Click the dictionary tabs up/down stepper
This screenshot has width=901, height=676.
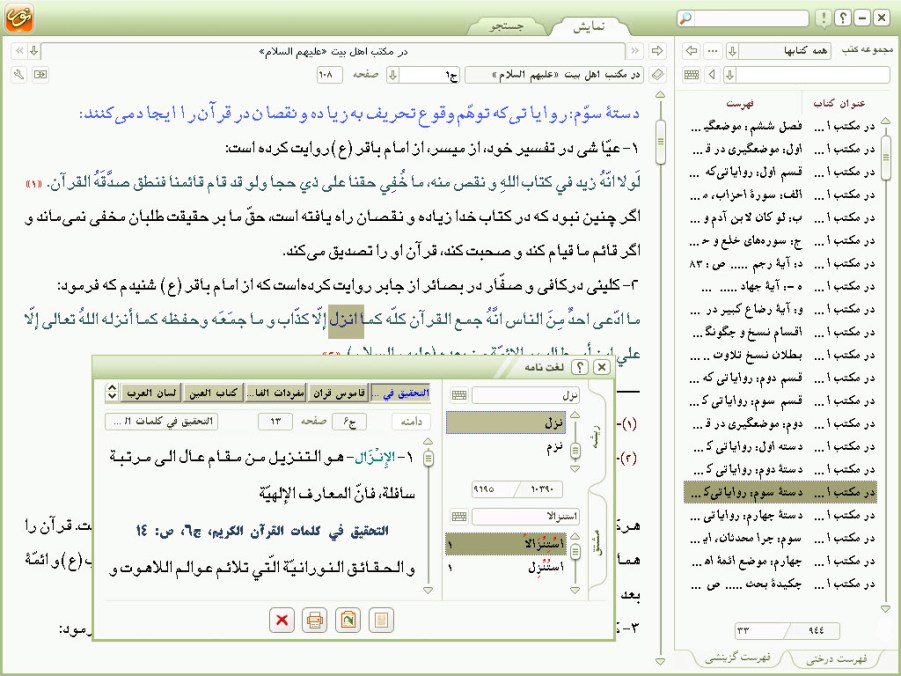point(111,393)
